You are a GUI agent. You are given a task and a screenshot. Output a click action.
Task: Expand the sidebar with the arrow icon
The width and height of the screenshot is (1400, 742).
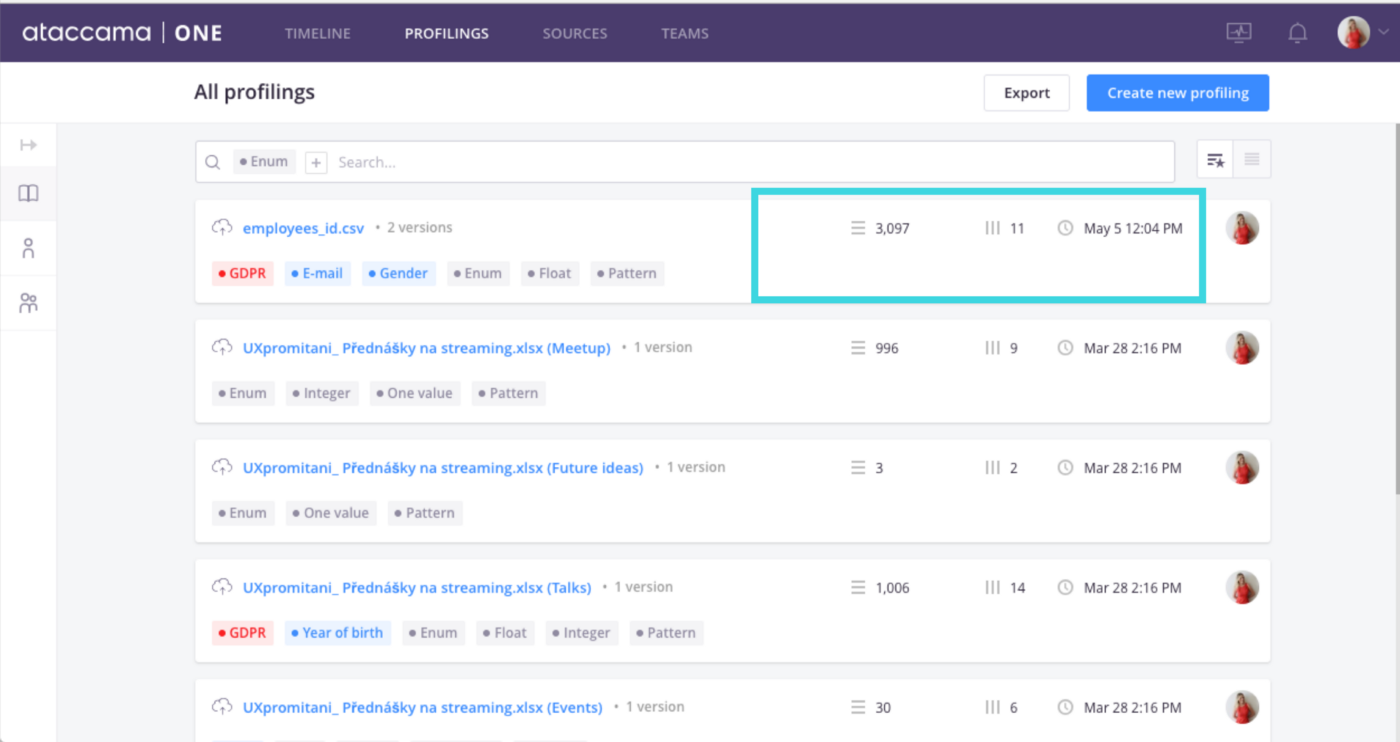28,146
